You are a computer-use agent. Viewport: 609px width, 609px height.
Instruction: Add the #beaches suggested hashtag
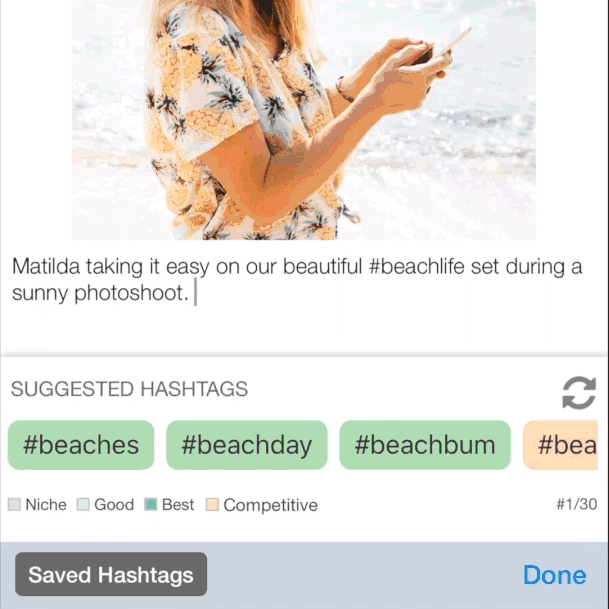(81, 445)
